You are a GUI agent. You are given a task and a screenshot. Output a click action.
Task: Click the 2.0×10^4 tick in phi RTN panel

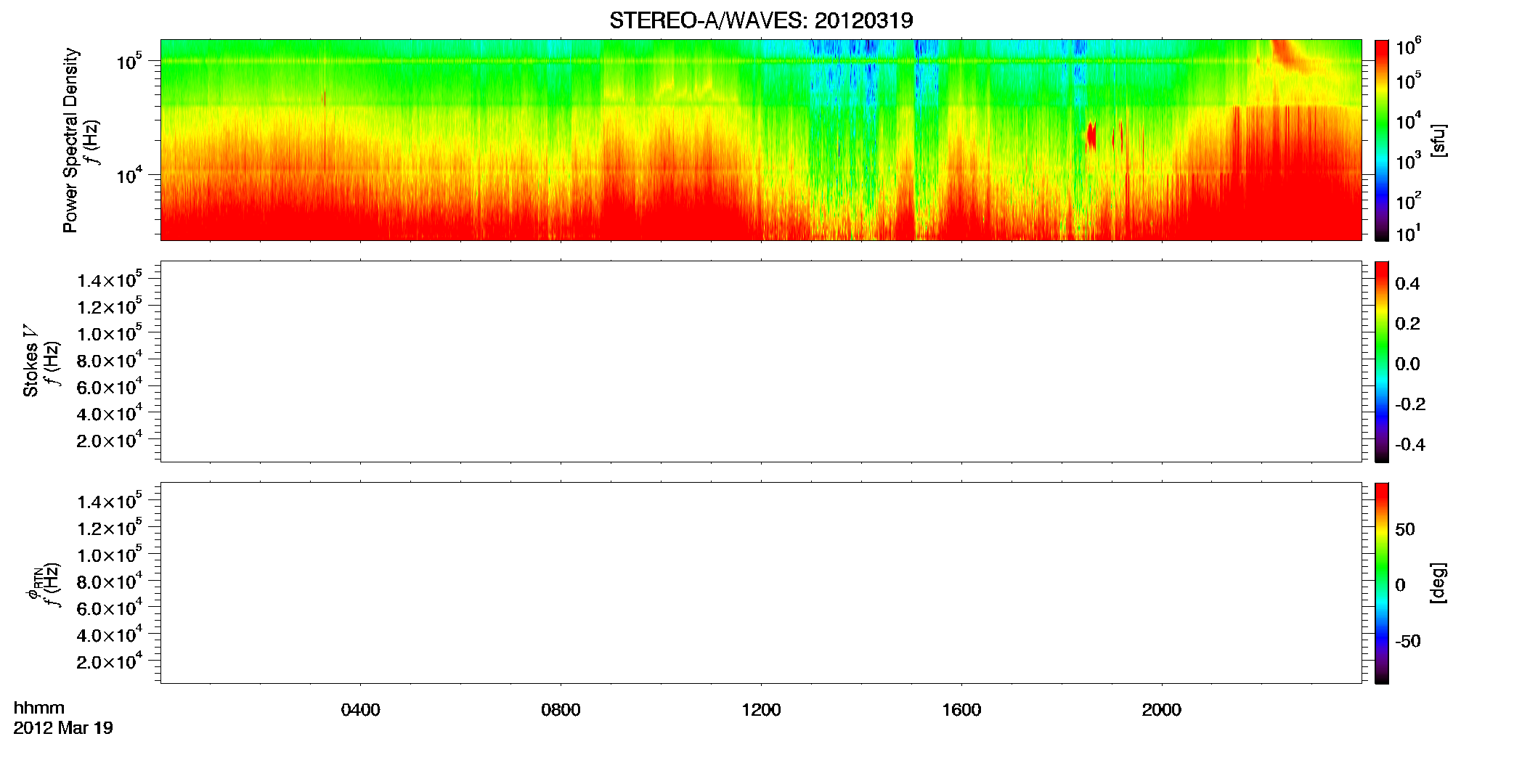tap(110, 661)
